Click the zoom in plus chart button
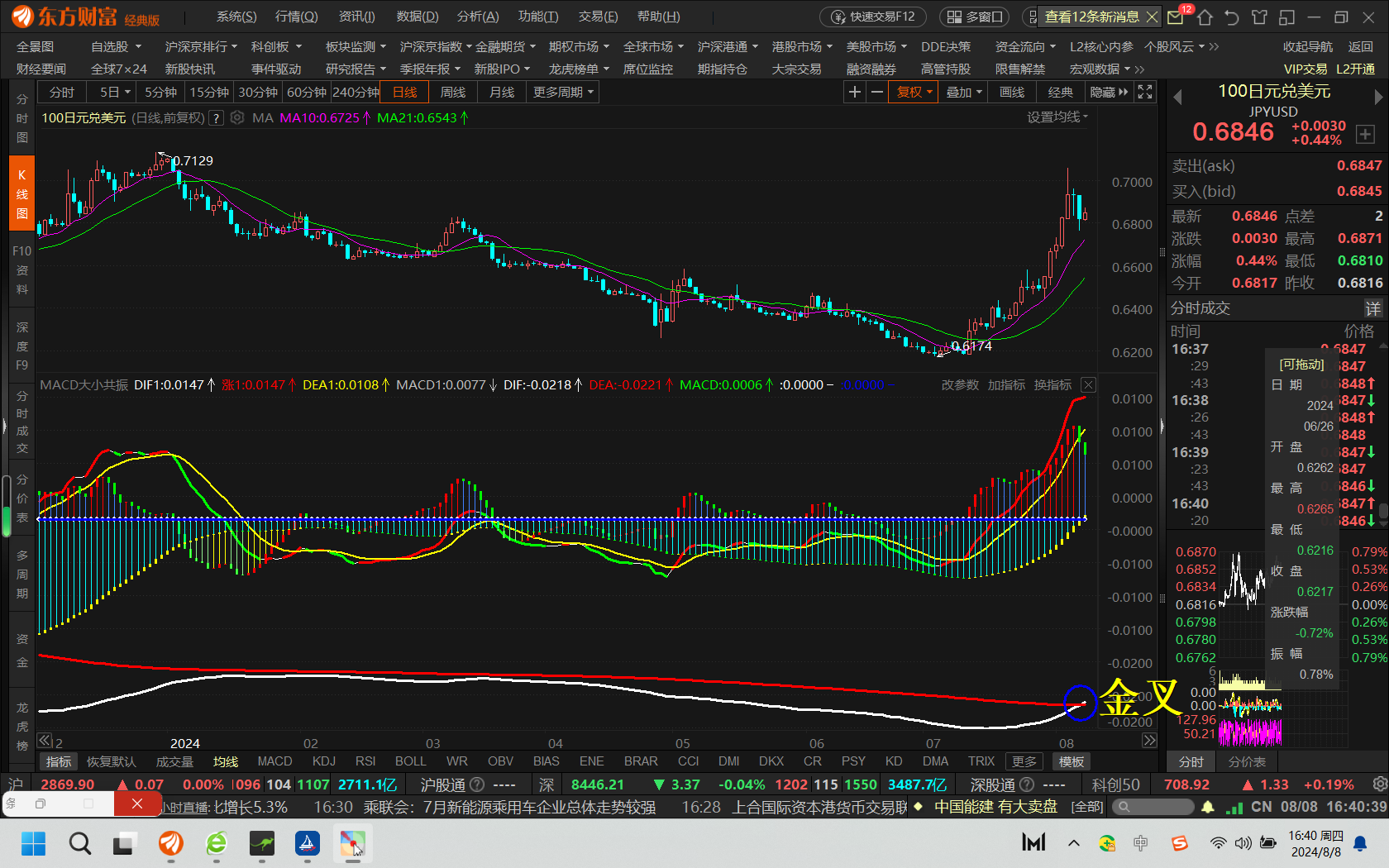The width and height of the screenshot is (1389, 868). coord(855,92)
